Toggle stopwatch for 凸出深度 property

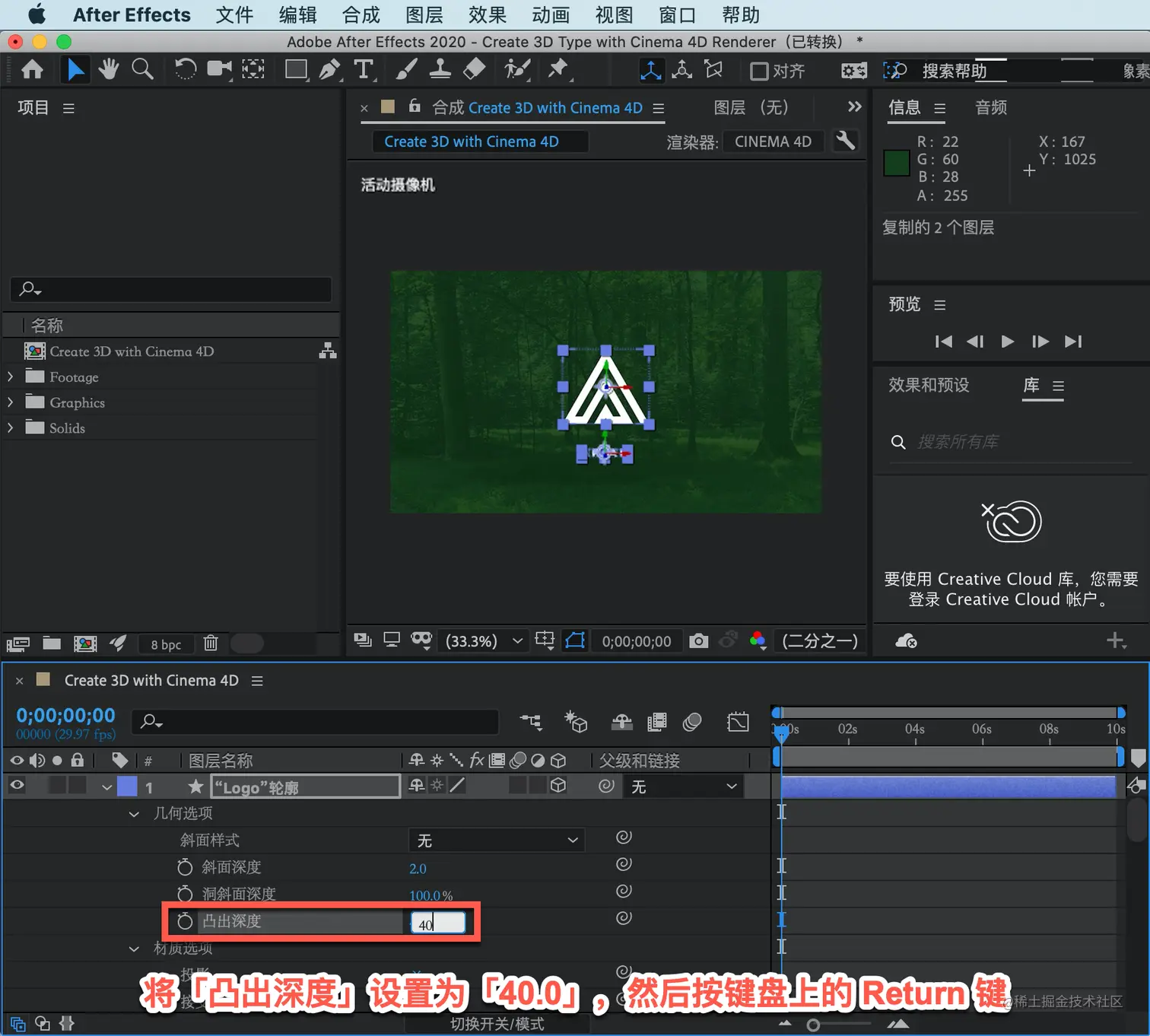[x=185, y=921]
